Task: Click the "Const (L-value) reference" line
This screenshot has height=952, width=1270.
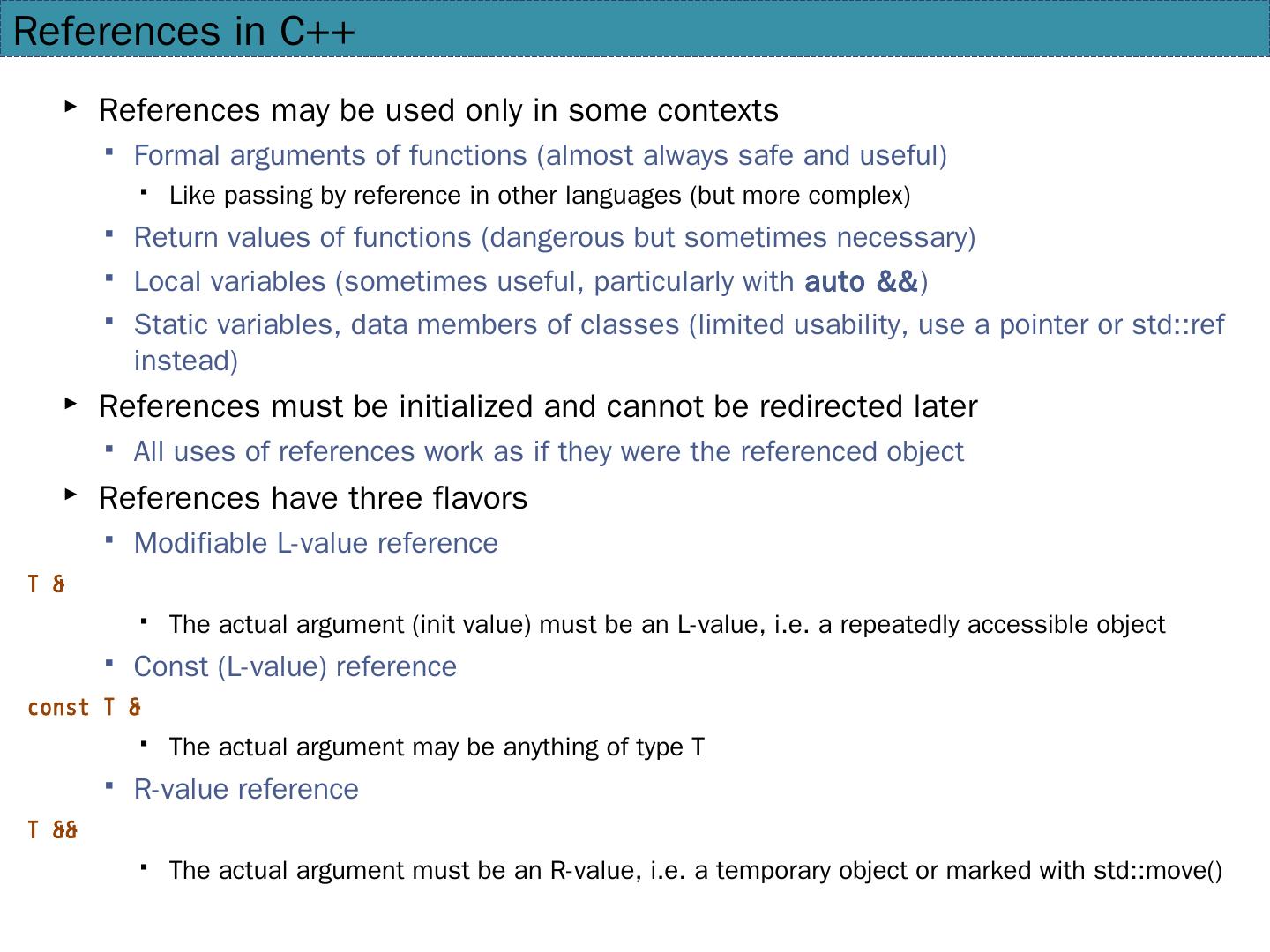Action: click(x=295, y=667)
